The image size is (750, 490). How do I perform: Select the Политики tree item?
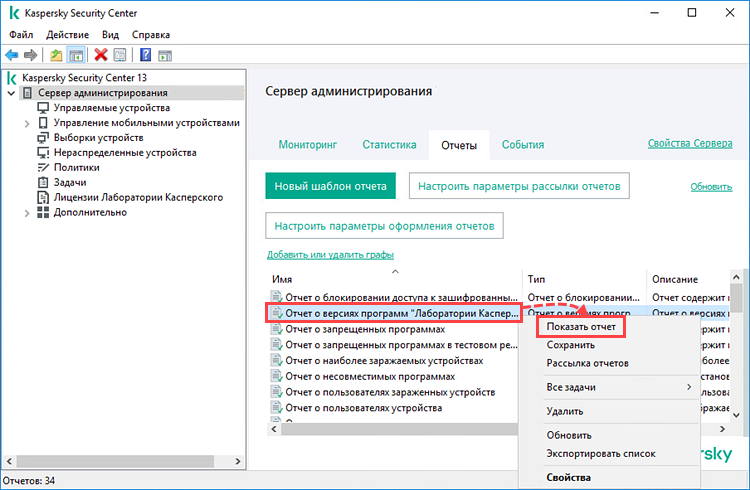77,167
